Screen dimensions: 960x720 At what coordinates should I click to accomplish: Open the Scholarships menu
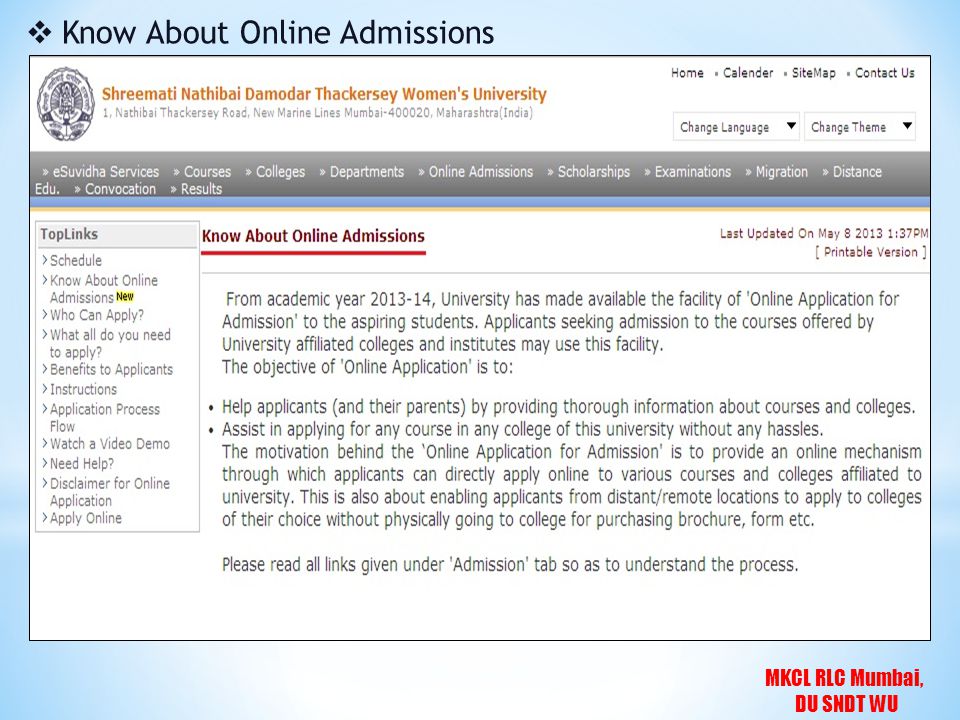593,171
